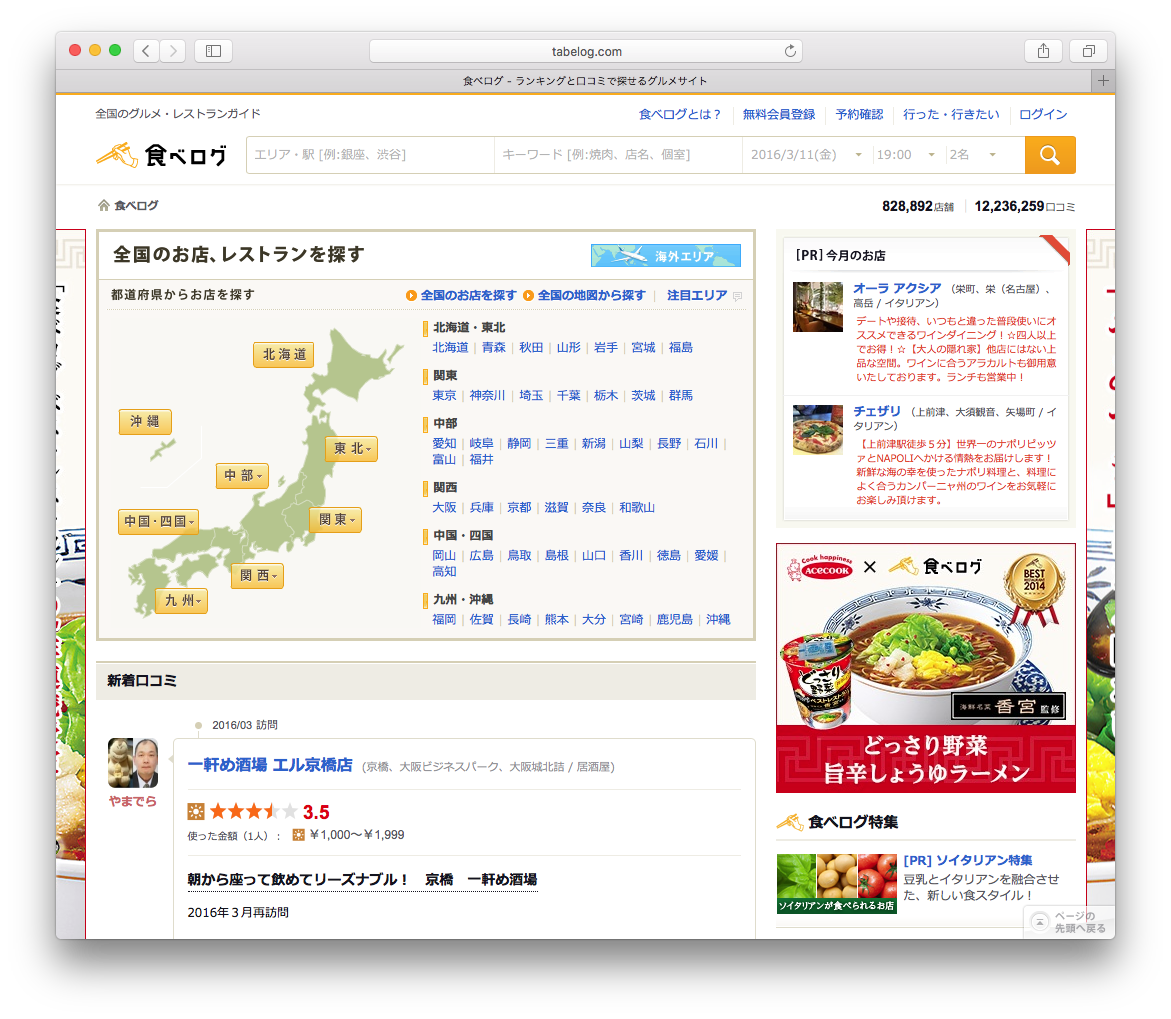Screen dimensions: 1171x1019
Task: Reload the page in the address bar
Action: [790, 51]
